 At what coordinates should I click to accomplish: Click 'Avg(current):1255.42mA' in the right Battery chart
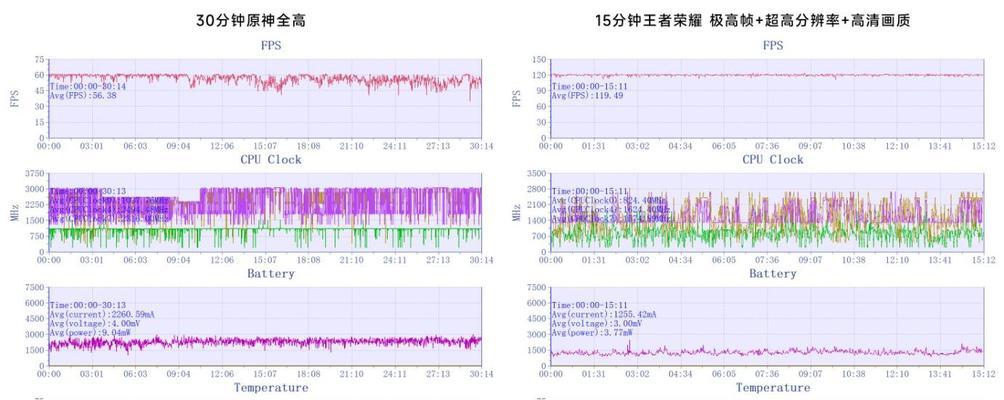603,315
